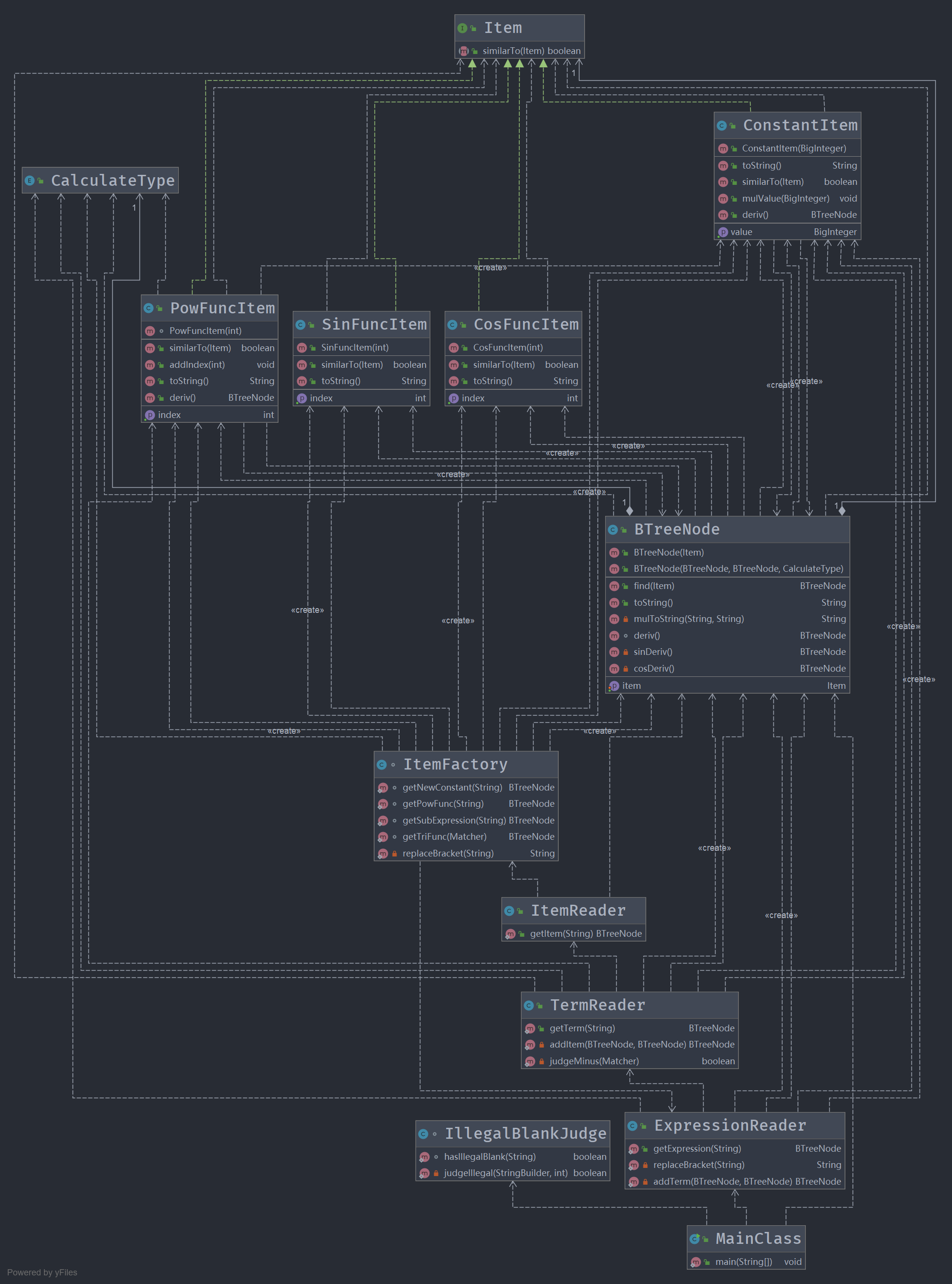Image resolution: width=952 pixels, height=1284 pixels.
Task: Click the value property icon in ConstantItem
Action: 723,232
